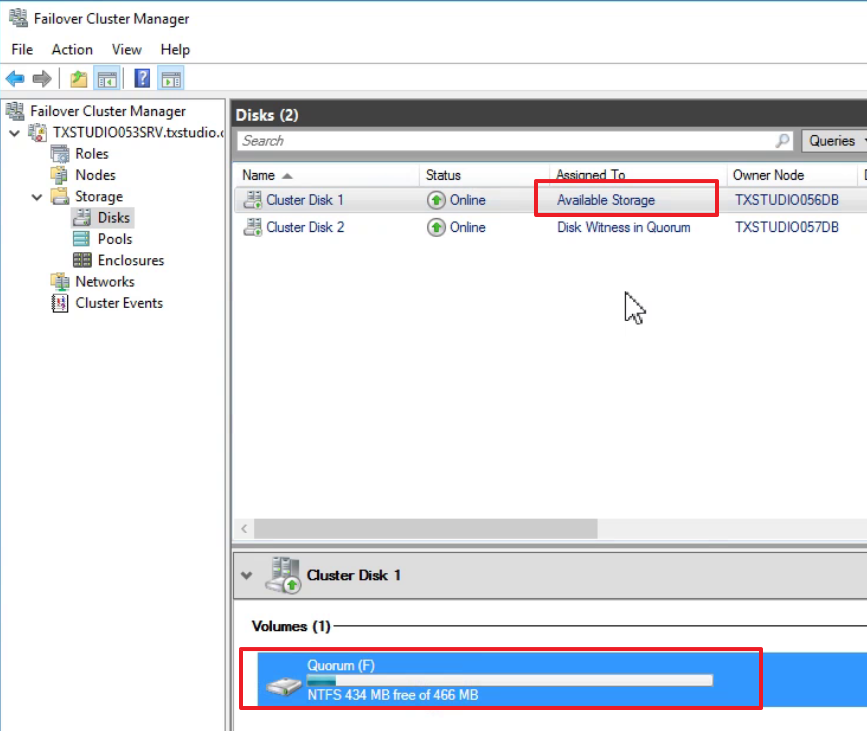Click the Volumes (1) section heading
Image resolution: width=867 pixels, height=731 pixels.
[x=291, y=626]
